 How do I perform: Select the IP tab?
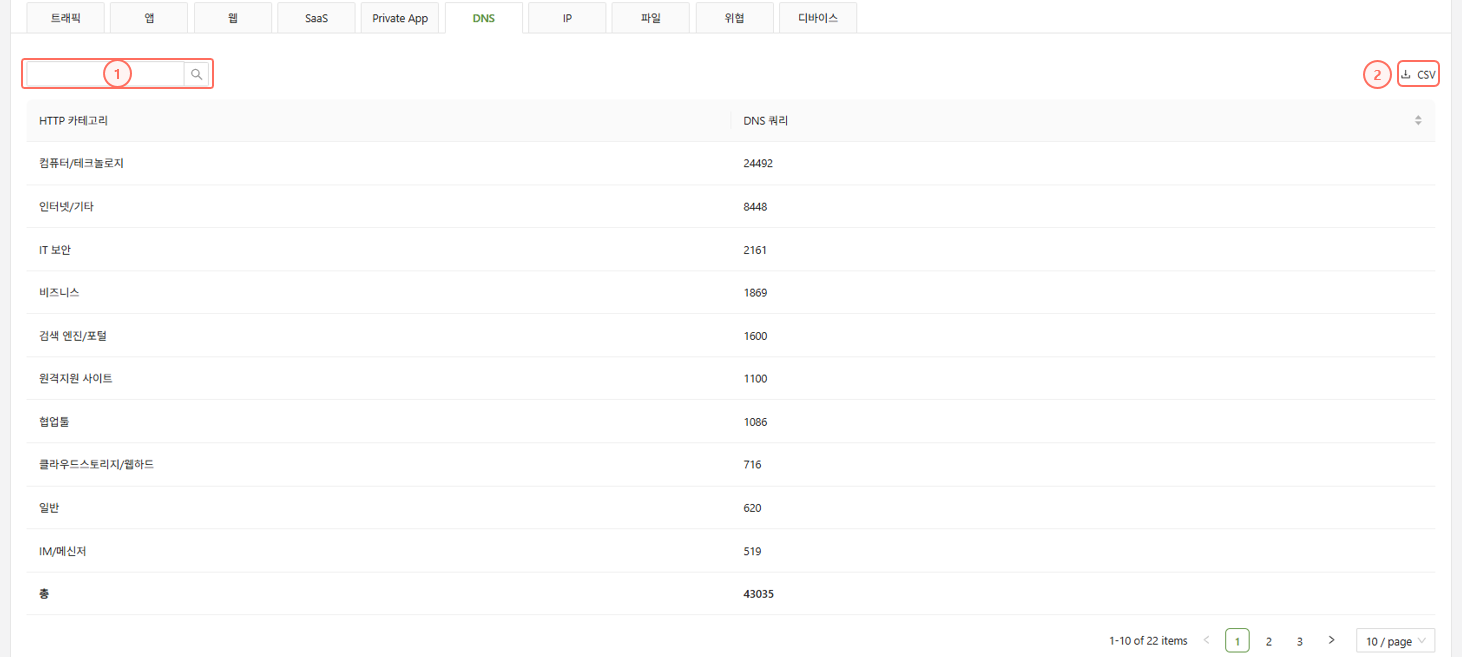[x=567, y=18]
